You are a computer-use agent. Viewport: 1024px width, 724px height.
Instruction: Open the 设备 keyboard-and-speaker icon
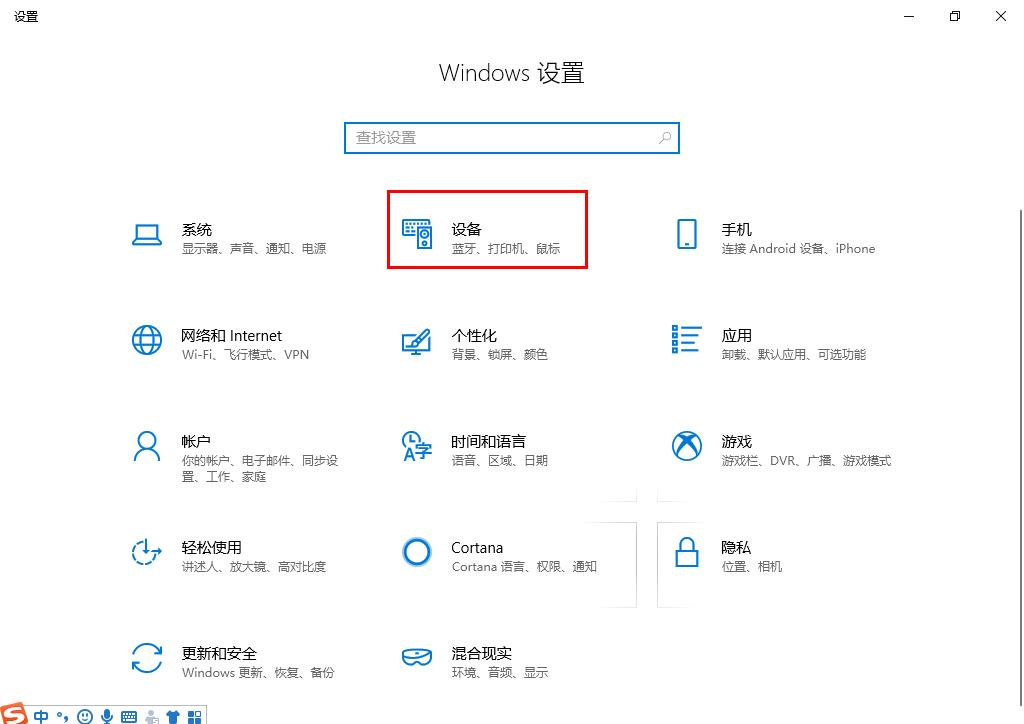pyautogui.click(x=417, y=234)
